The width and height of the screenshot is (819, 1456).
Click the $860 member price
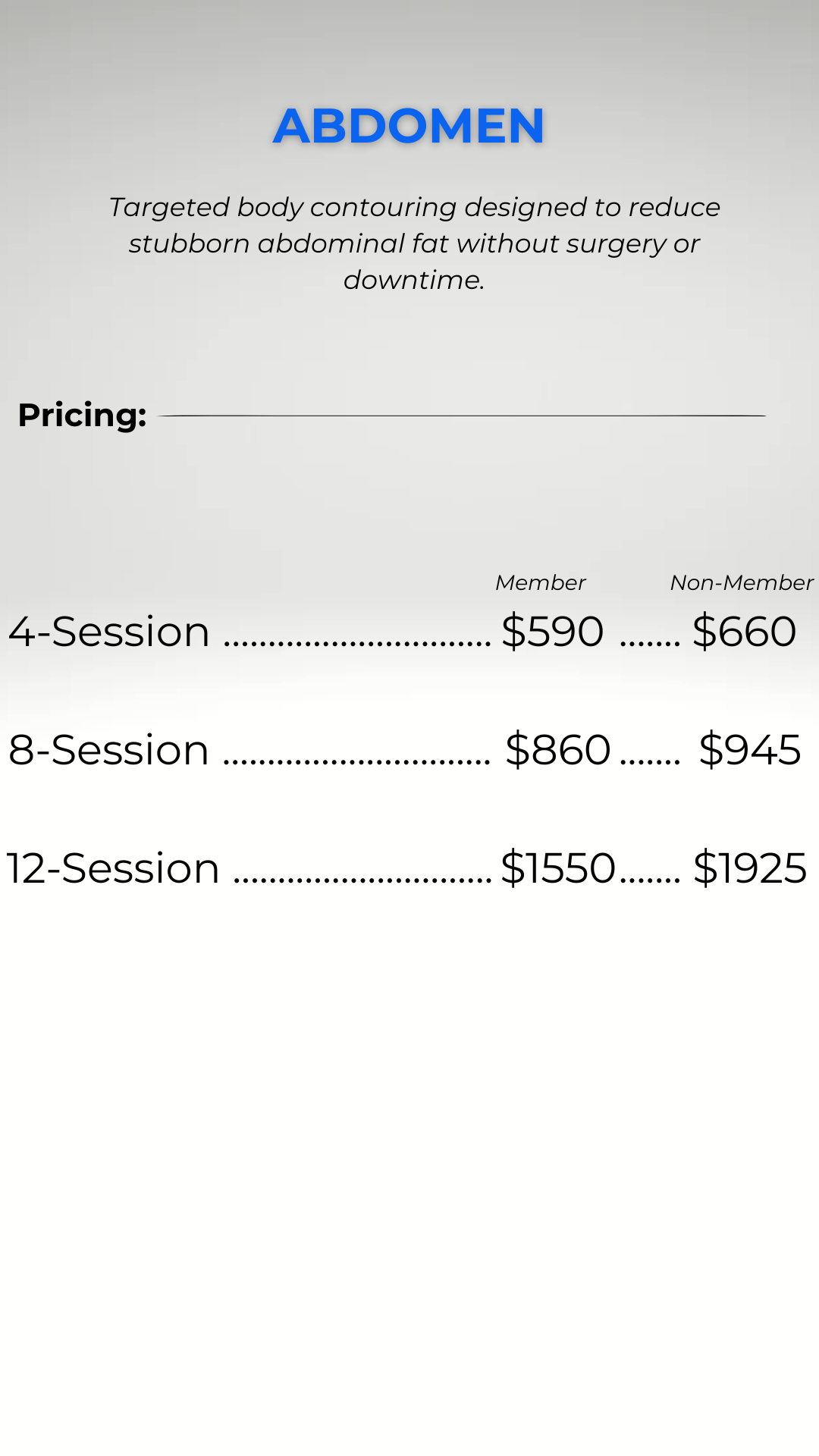[x=557, y=750]
